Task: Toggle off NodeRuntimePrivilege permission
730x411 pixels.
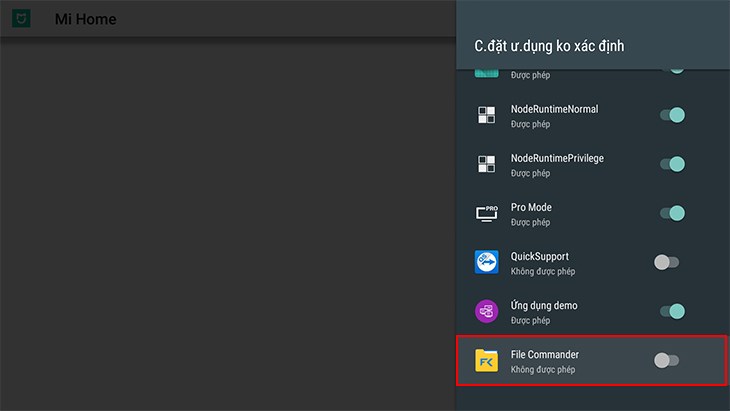Action: [x=672, y=164]
